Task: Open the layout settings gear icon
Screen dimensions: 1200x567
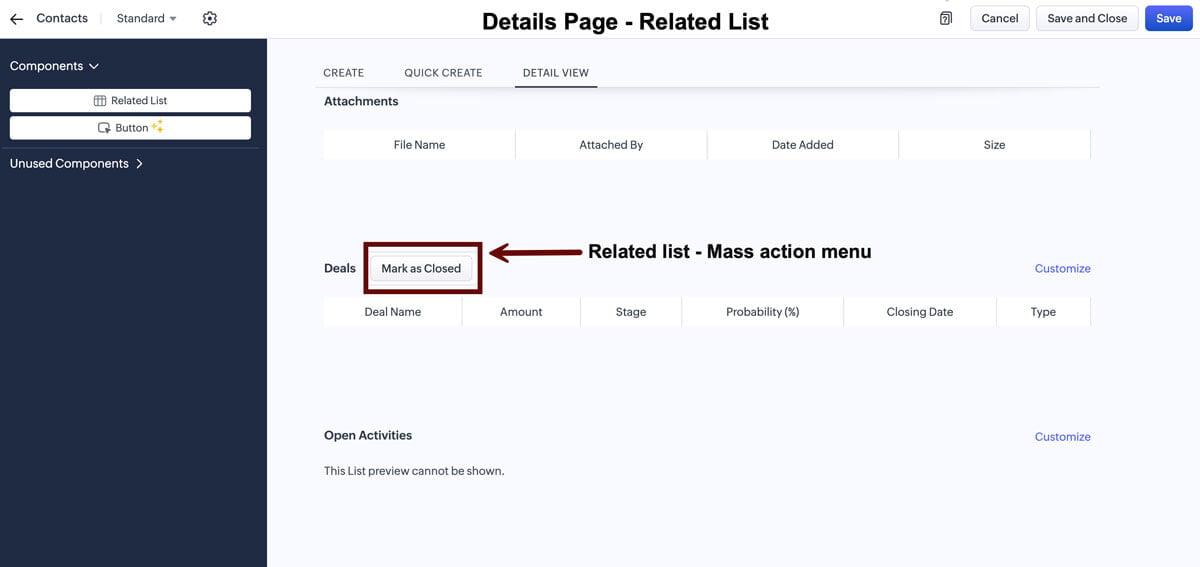Action: 209,18
